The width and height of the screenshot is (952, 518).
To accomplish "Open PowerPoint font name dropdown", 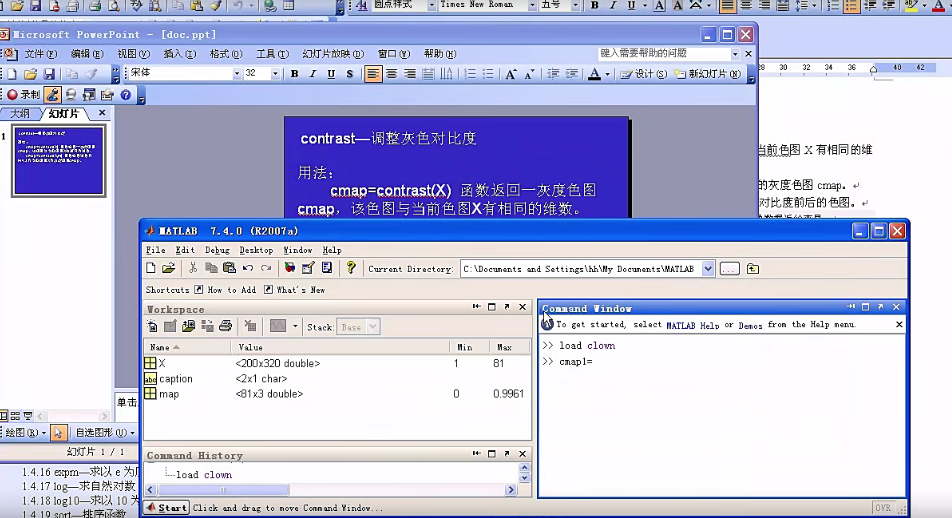I will pyautogui.click(x=236, y=73).
